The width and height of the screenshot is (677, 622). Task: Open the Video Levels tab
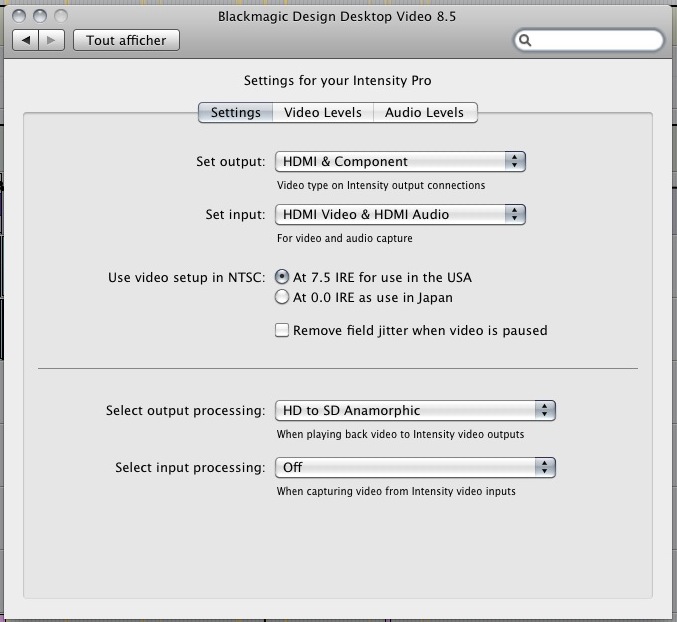click(323, 113)
